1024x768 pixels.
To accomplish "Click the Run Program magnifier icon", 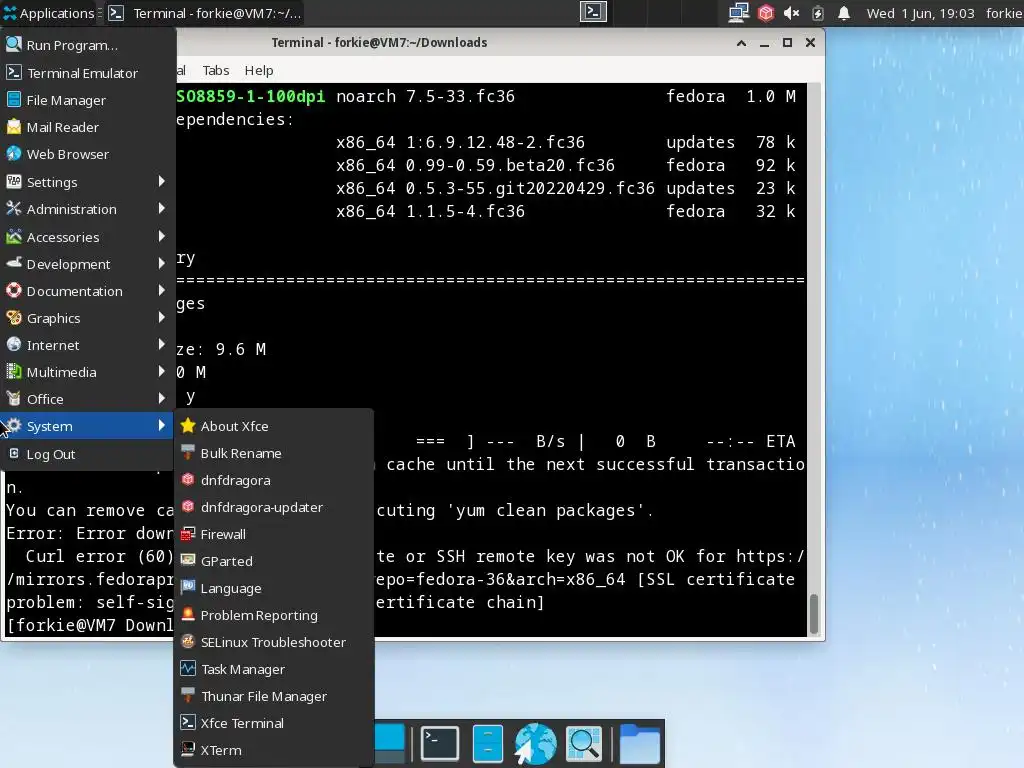I will (x=14, y=44).
